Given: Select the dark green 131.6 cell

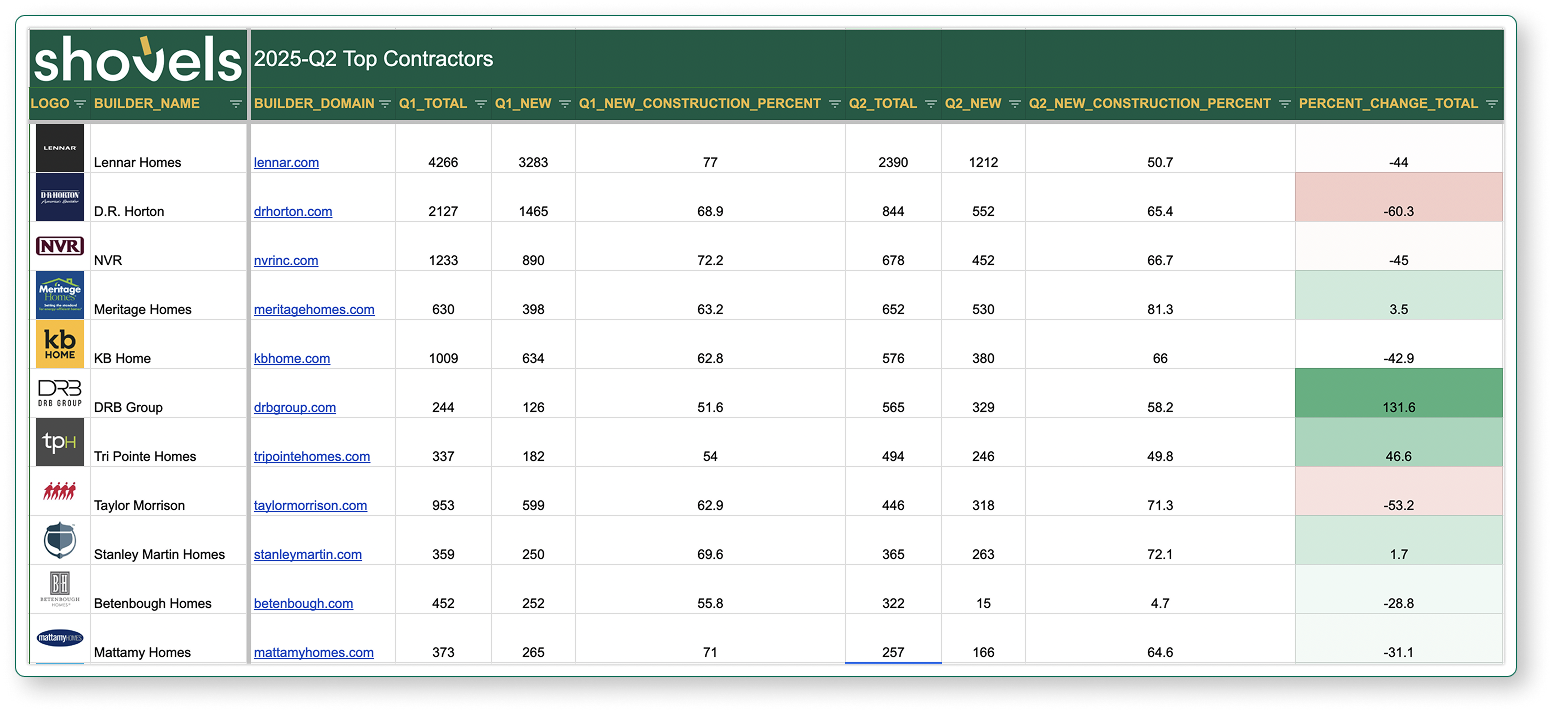Looking at the screenshot, I should click(1399, 393).
